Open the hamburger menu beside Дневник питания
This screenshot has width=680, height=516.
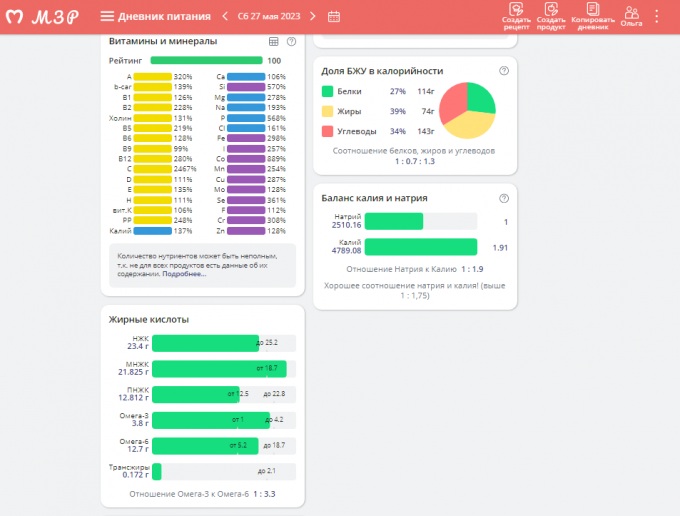tap(107, 16)
